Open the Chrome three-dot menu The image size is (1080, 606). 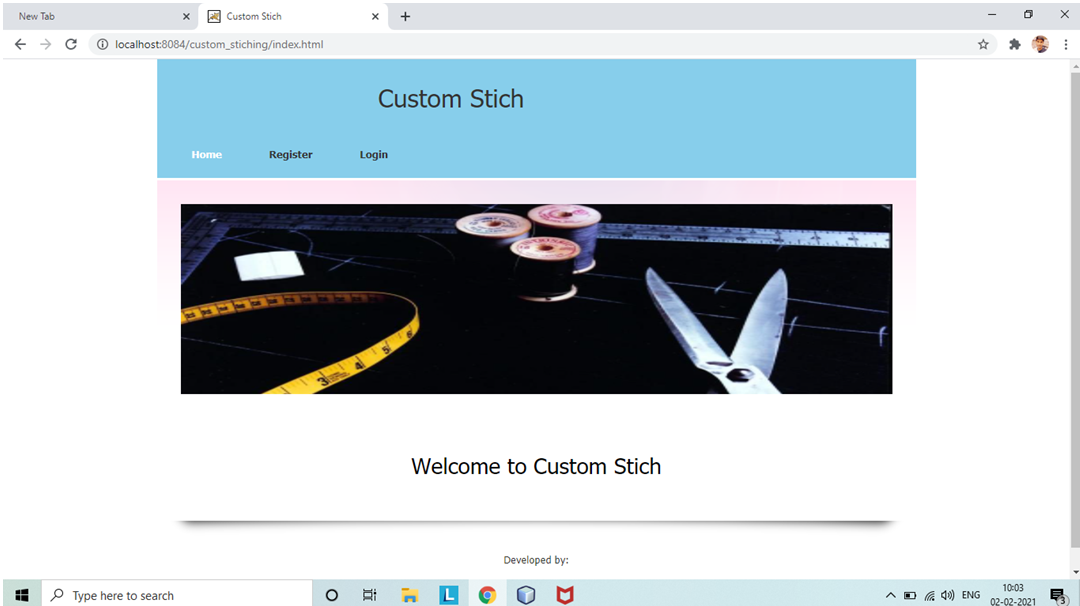[1066, 44]
